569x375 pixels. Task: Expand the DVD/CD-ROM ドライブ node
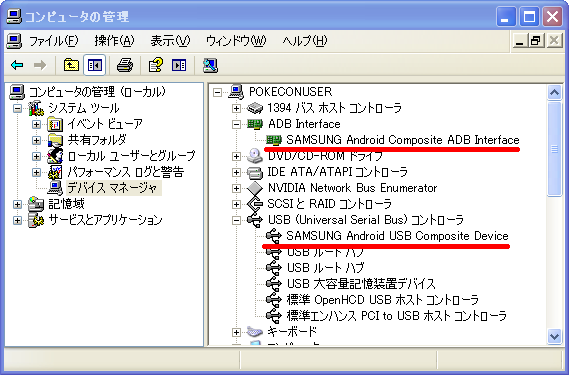[x=236, y=156]
